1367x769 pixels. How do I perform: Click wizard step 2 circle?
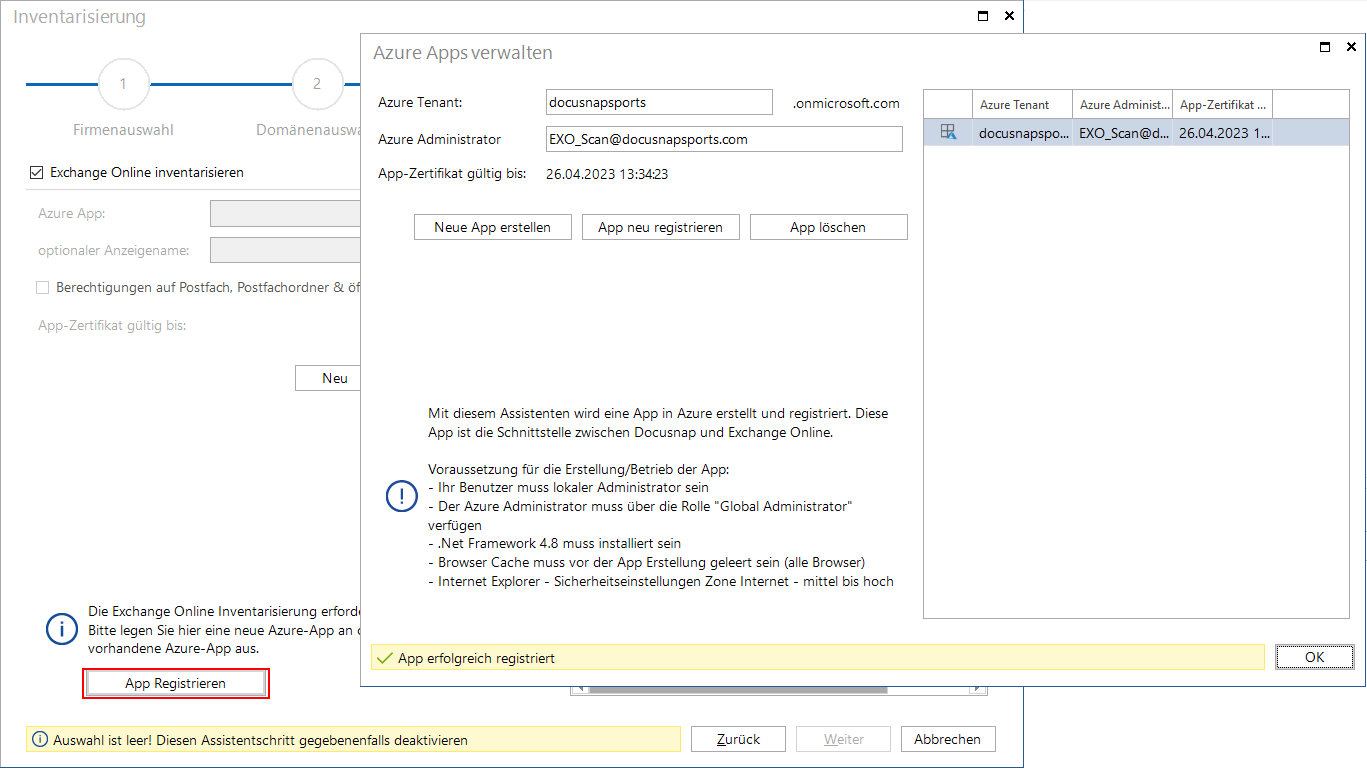click(317, 84)
